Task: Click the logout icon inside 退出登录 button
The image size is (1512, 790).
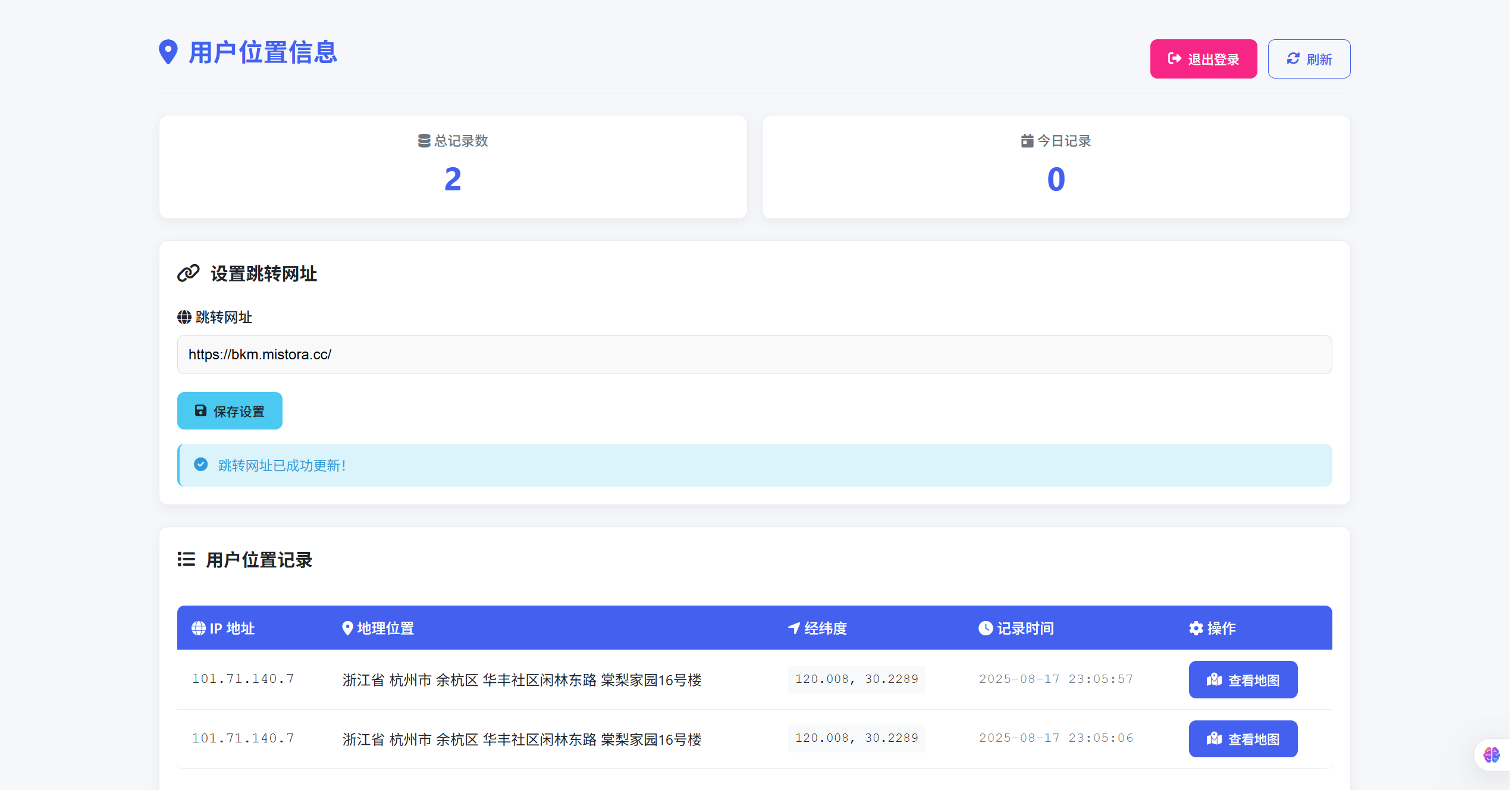Action: click(x=1174, y=58)
